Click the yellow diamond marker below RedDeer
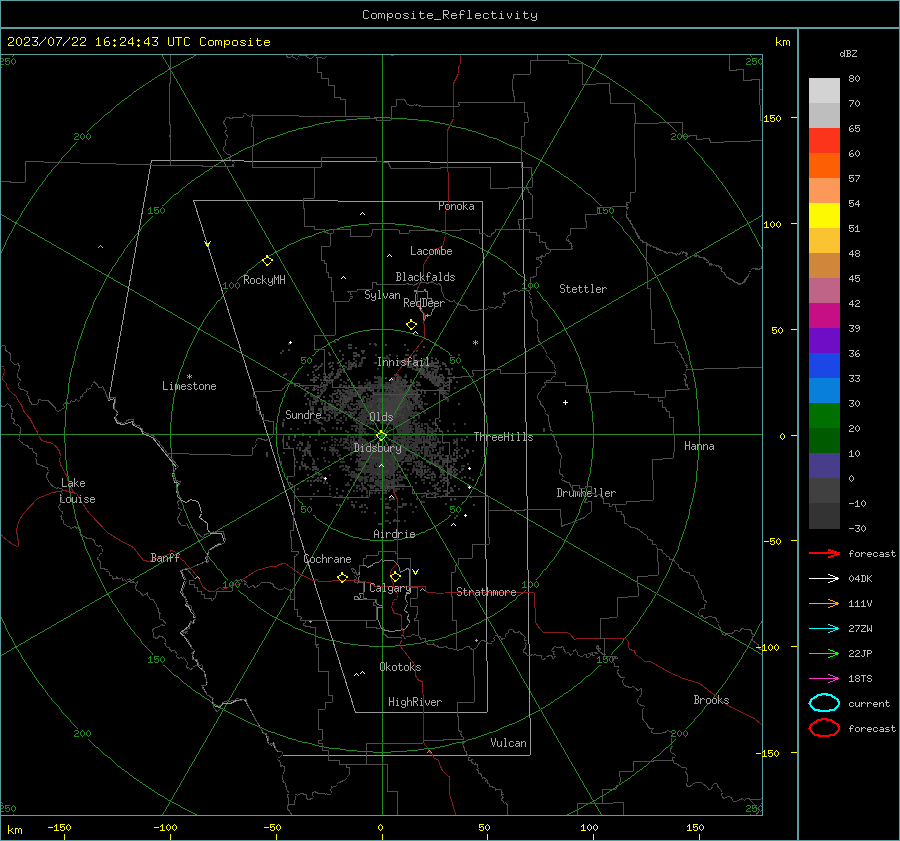The width and height of the screenshot is (900, 841). [x=411, y=325]
